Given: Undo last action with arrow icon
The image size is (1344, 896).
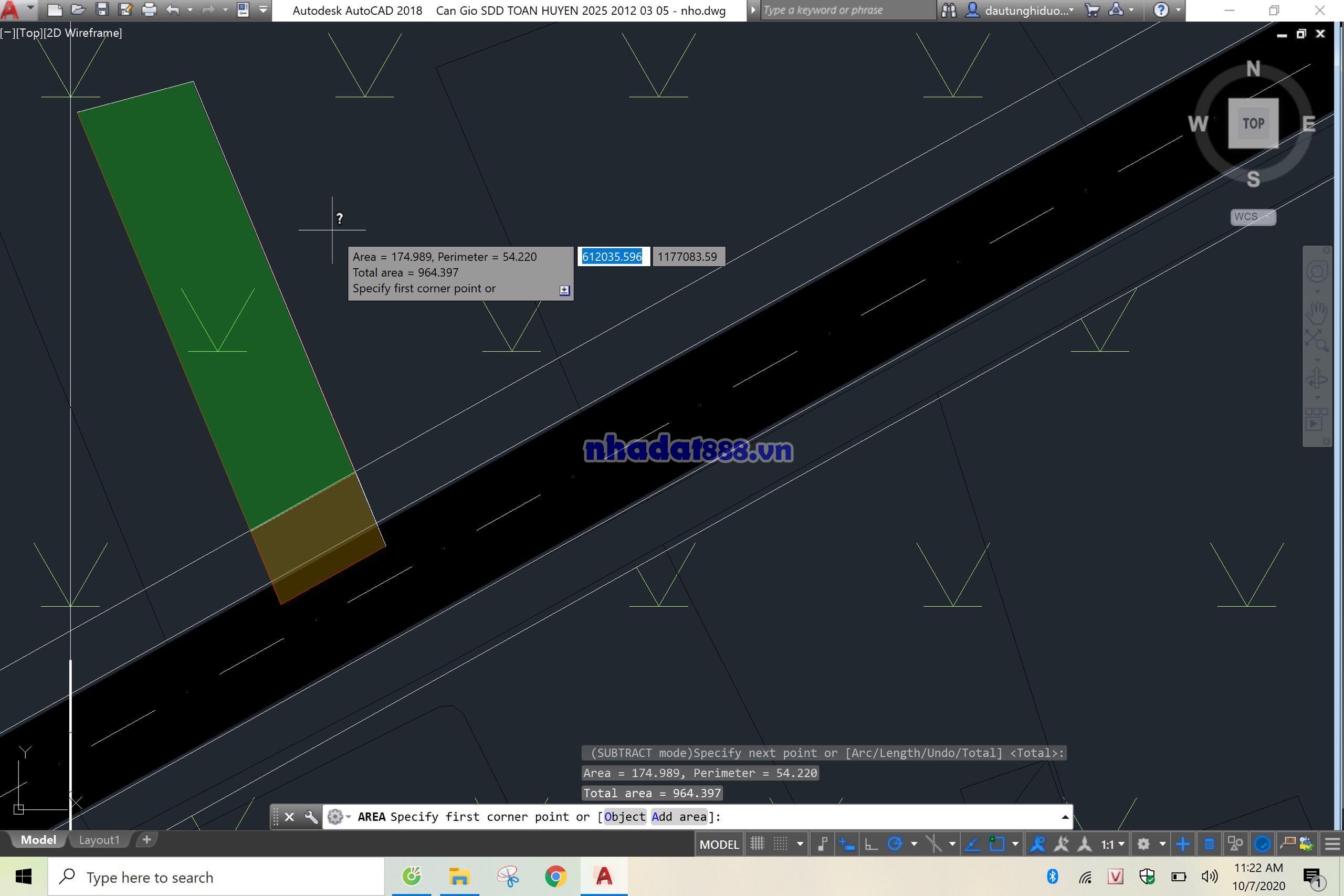Looking at the screenshot, I should pos(173,10).
